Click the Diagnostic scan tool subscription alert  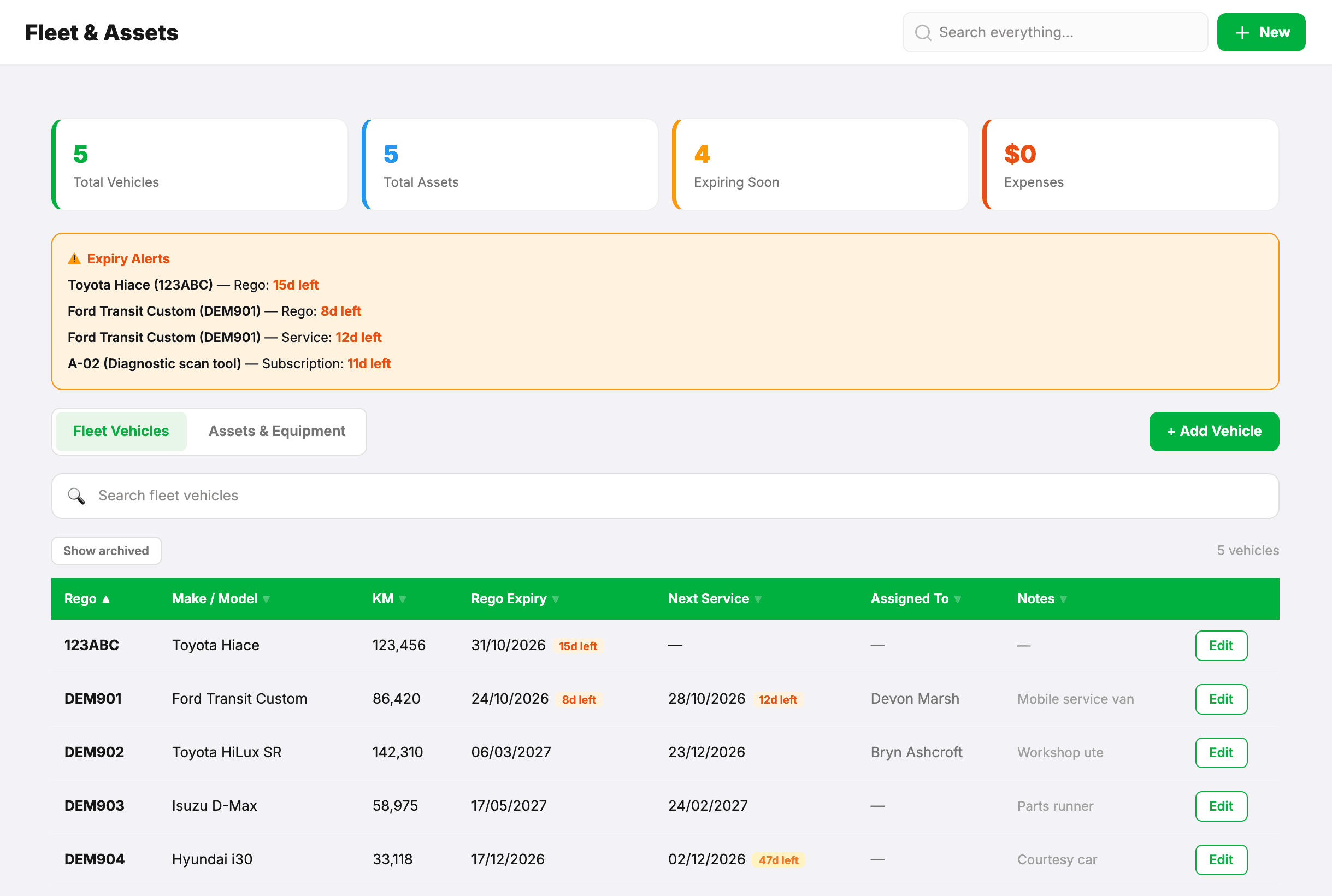229,364
